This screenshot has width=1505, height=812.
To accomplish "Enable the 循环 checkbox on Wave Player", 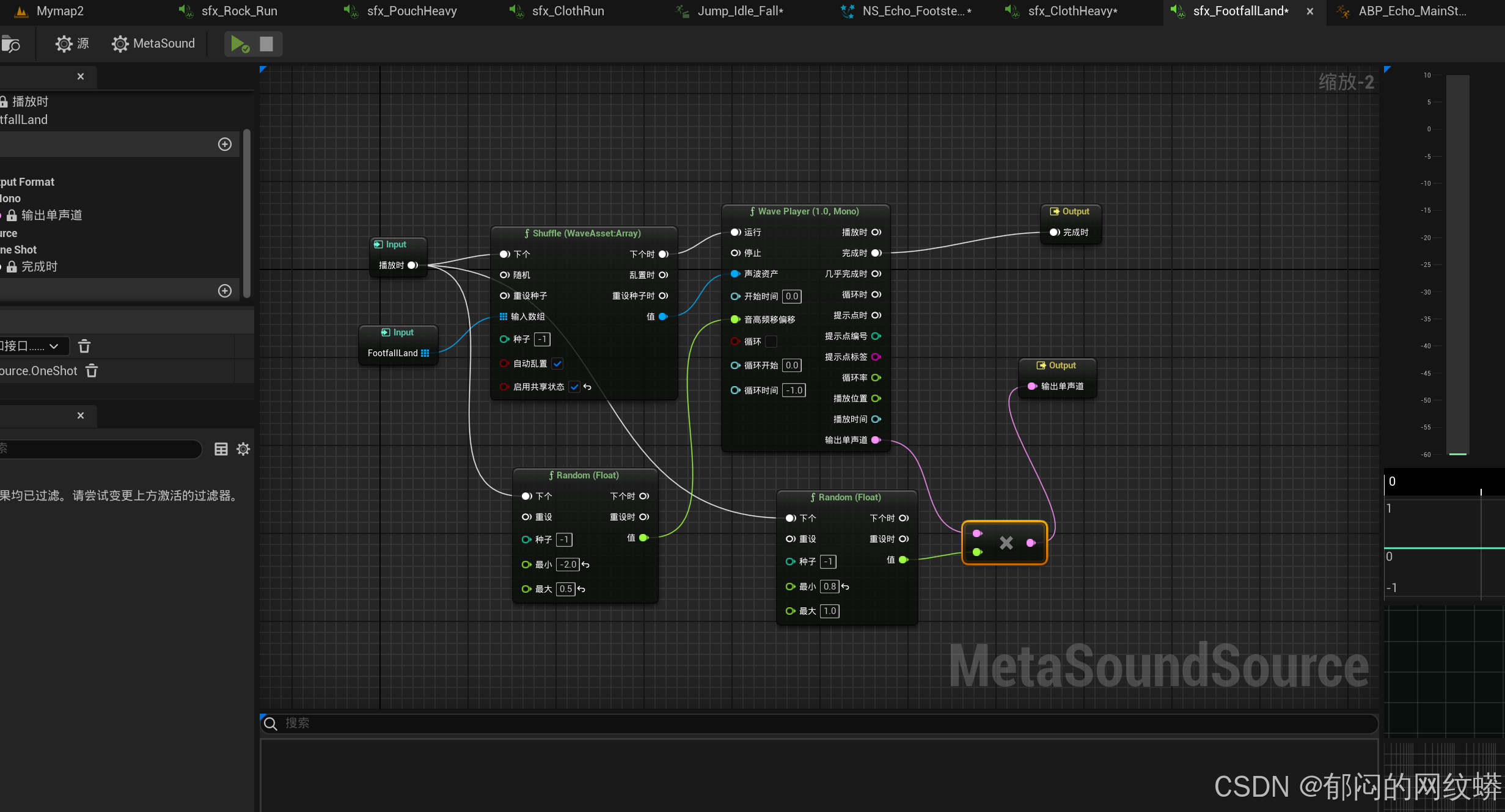I will (771, 342).
